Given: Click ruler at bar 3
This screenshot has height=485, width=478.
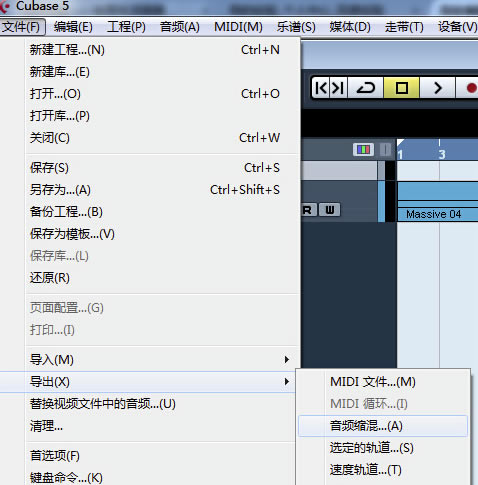Looking at the screenshot, I should 441,154.
